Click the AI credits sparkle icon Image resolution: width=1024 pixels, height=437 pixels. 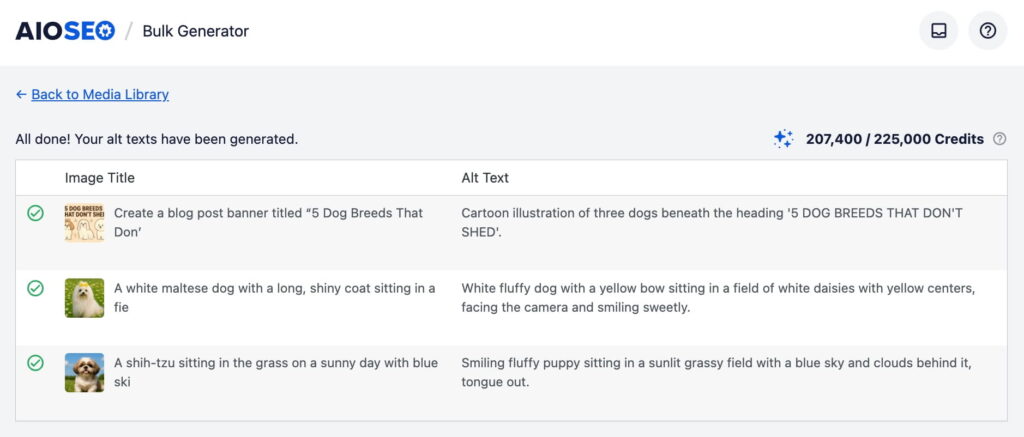coord(783,139)
